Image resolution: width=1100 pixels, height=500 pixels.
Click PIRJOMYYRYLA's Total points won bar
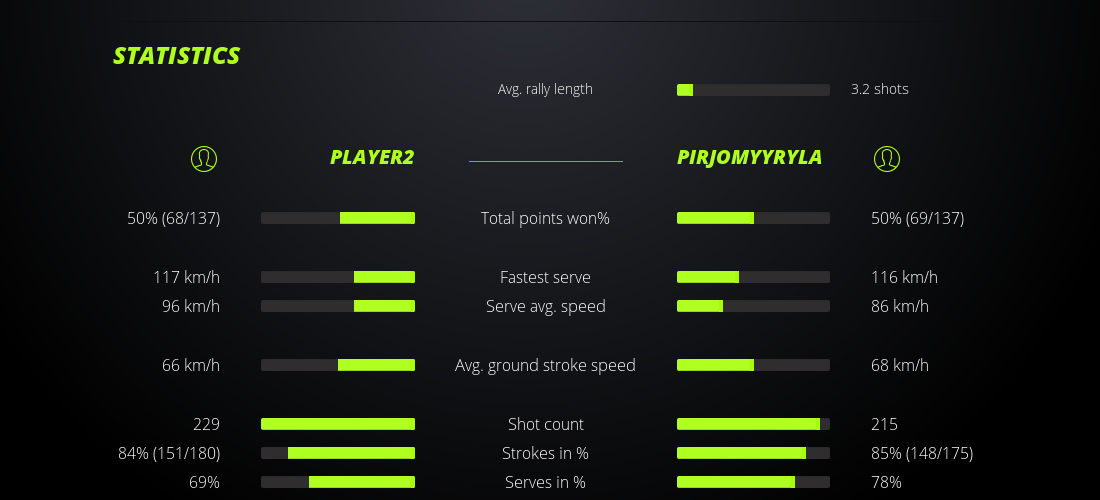click(753, 218)
